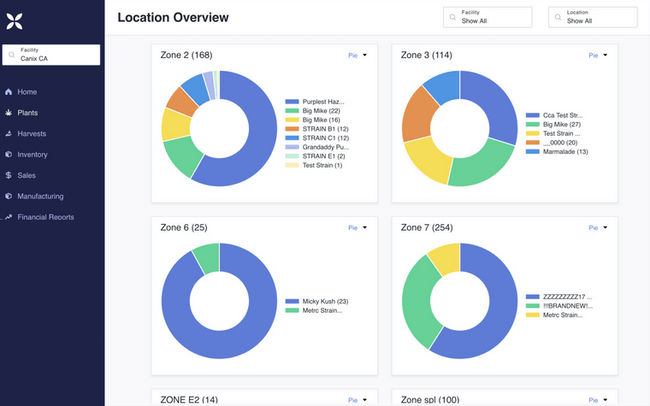The height and width of the screenshot is (406, 650).
Task: Click the Home house icon
Action: point(8,92)
